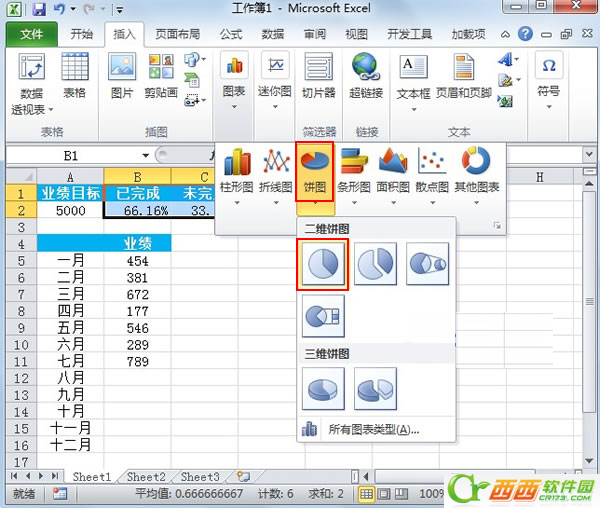Open the 公式 formulas tab
Screen dimensions: 600x508
[x=231, y=34]
